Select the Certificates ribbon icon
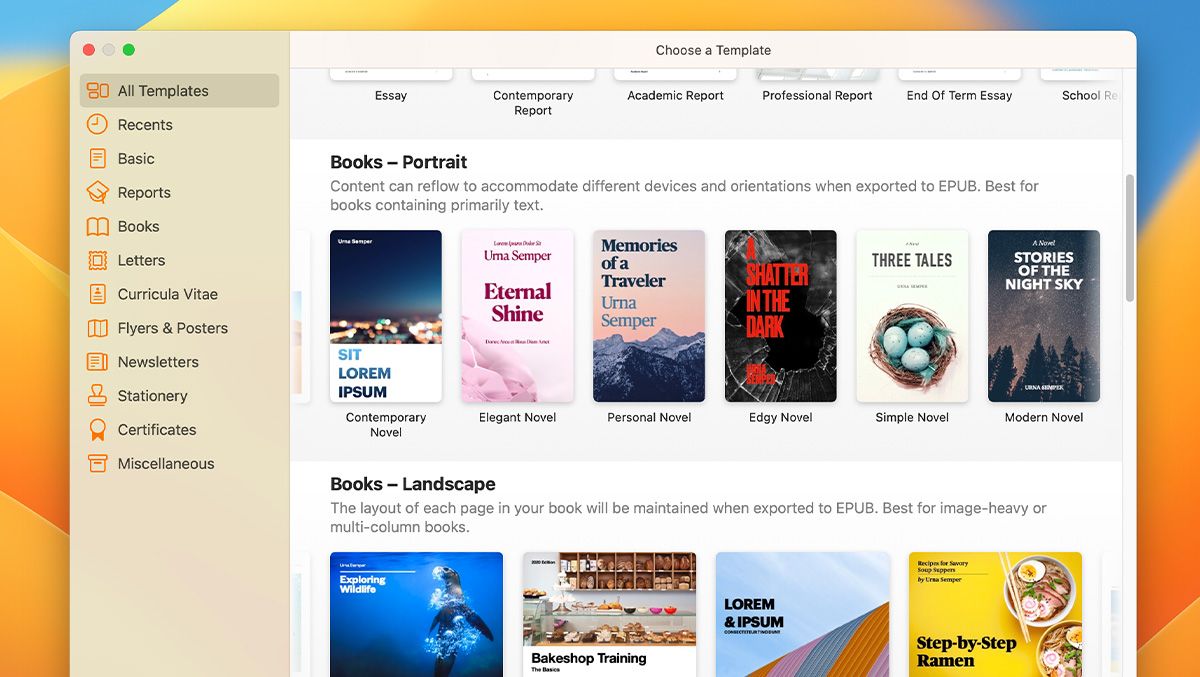 point(97,431)
